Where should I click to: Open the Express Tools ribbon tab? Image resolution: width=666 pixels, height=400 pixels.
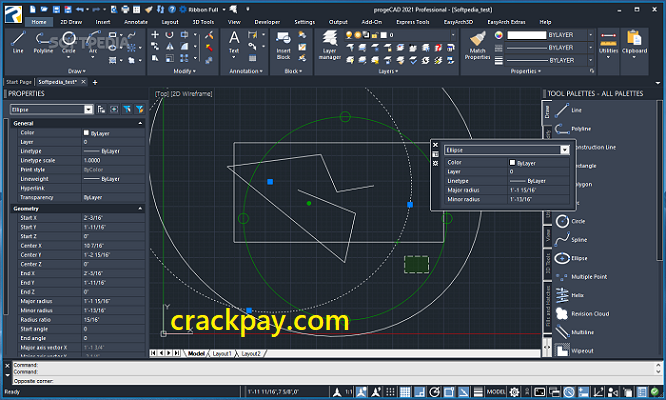pos(413,22)
